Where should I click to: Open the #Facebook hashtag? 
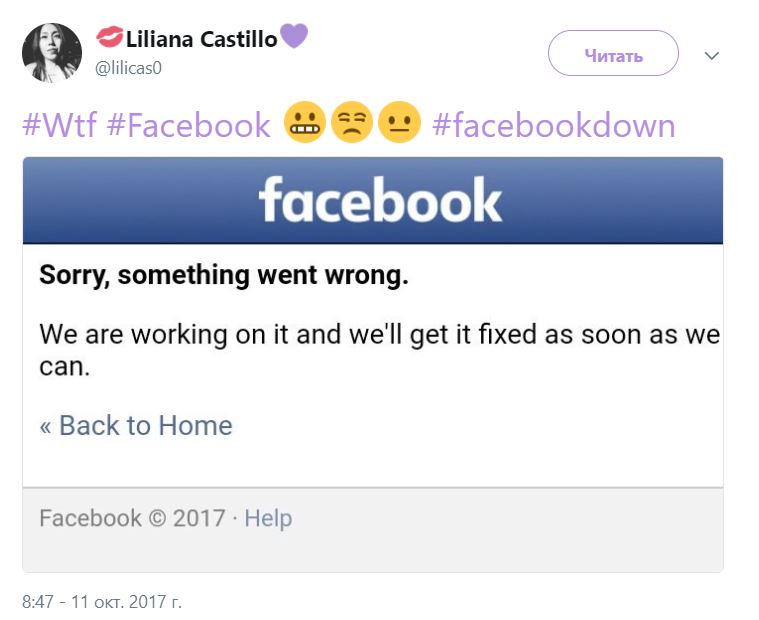188,125
